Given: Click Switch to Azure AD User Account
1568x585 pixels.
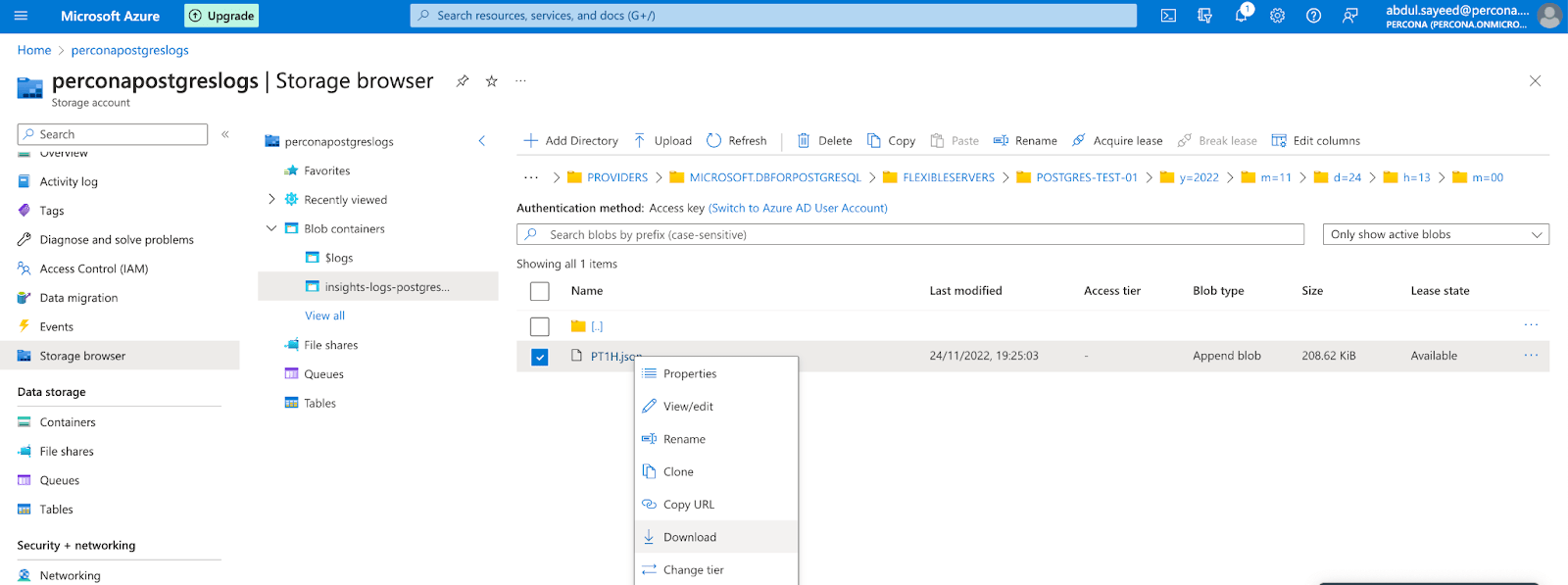Looking at the screenshot, I should pyautogui.click(x=798, y=208).
